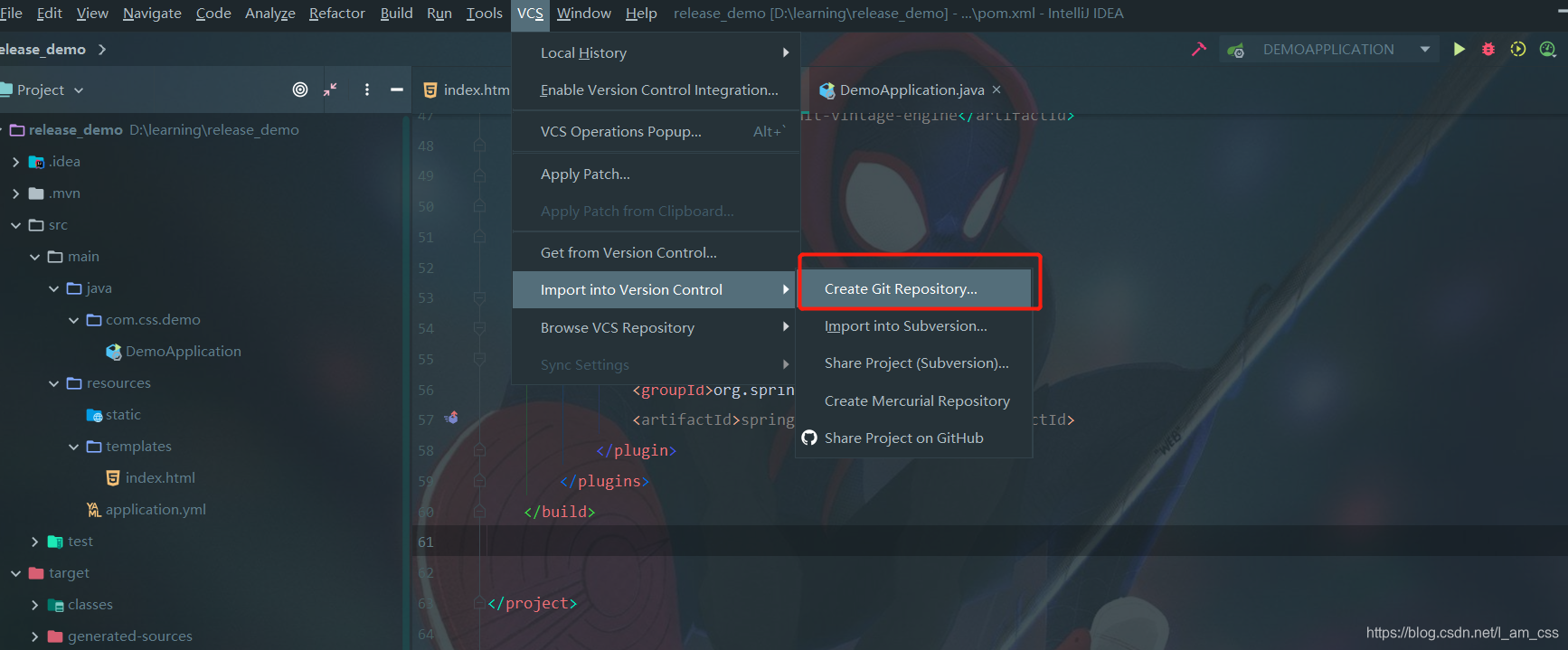Open Project panel options three-dots icon
This screenshot has height=650, width=1568.
point(366,89)
